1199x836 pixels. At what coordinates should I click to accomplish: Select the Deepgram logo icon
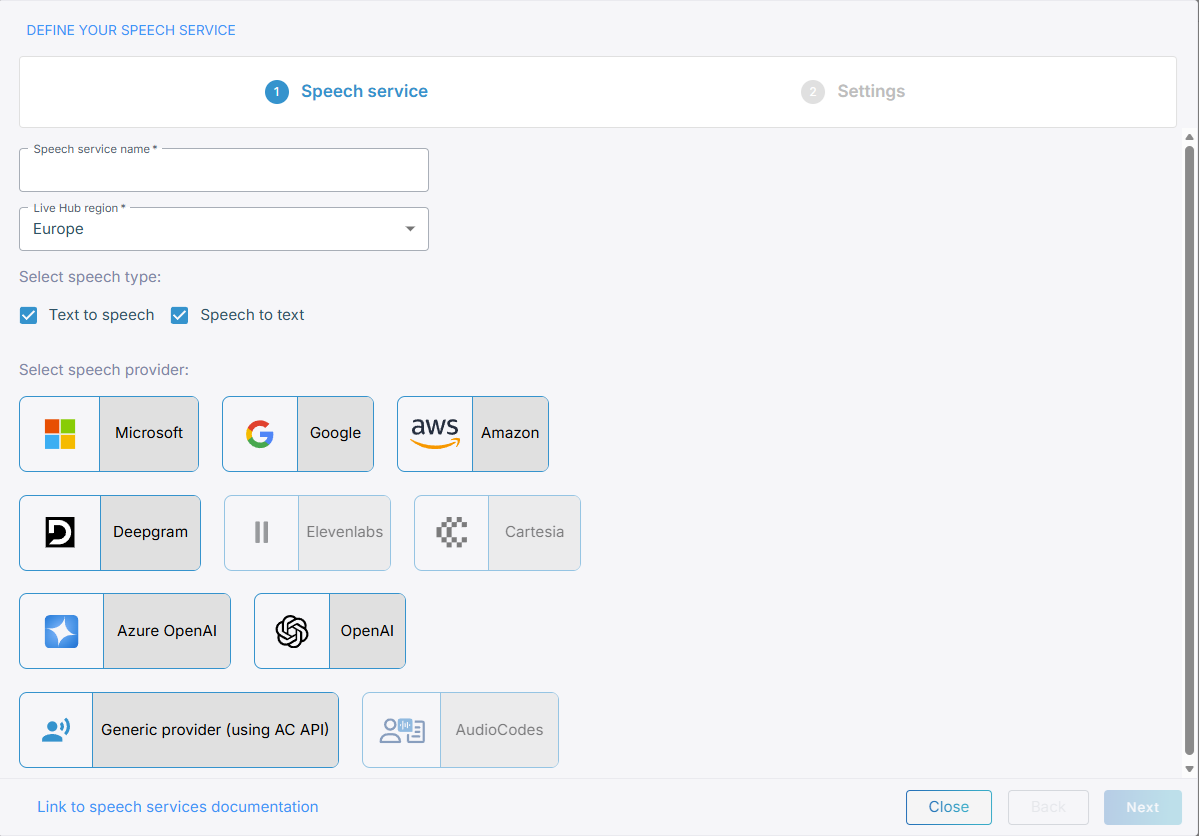click(60, 533)
